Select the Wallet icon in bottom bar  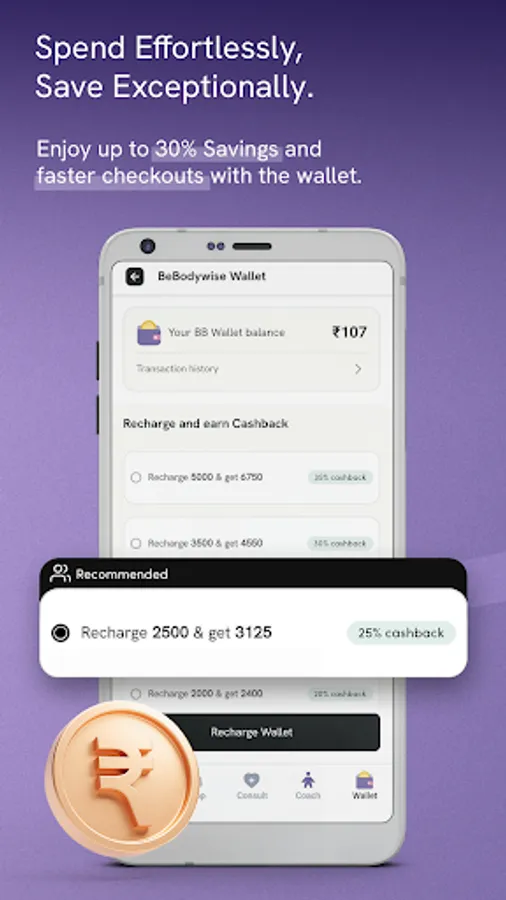tap(364, 780)
